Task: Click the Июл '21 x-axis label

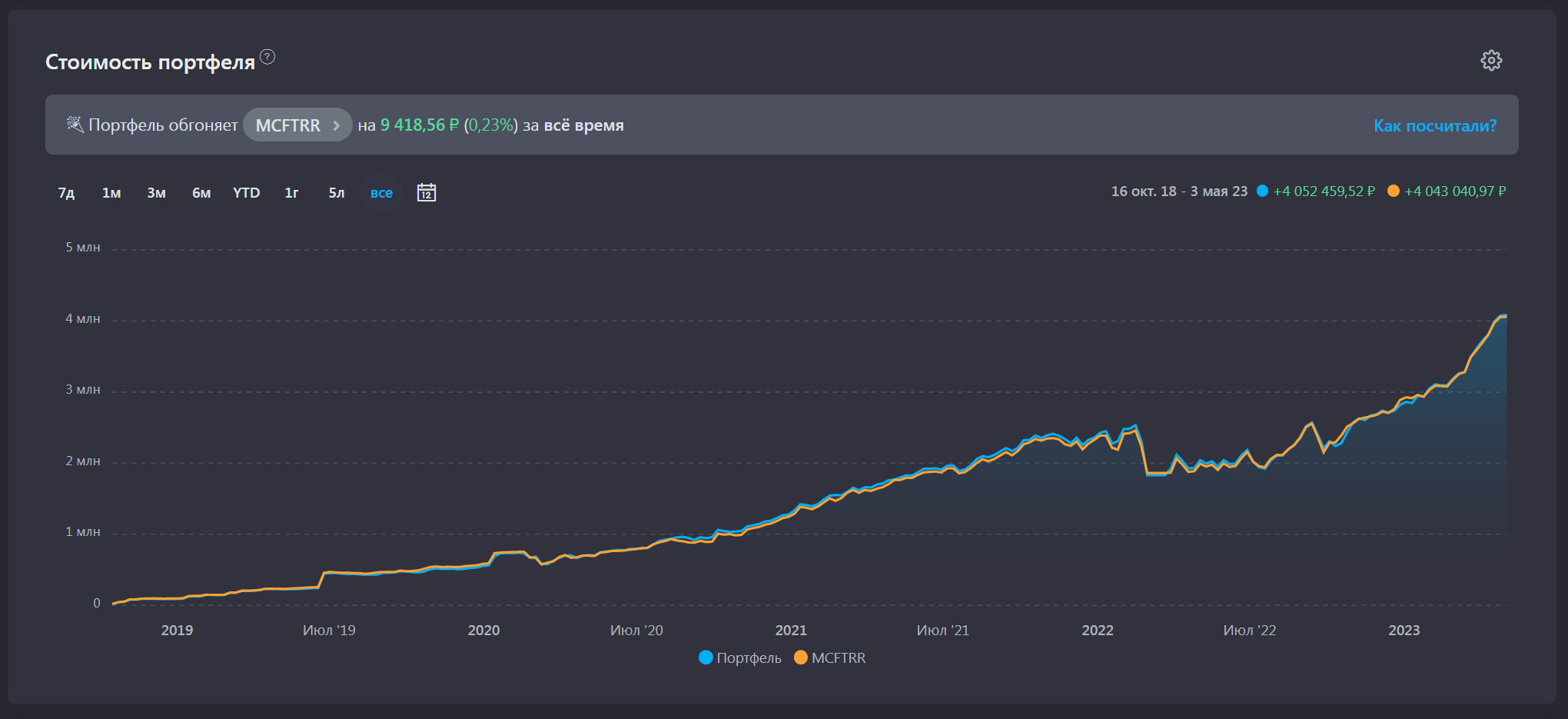Action: click(x=943, y=630)
